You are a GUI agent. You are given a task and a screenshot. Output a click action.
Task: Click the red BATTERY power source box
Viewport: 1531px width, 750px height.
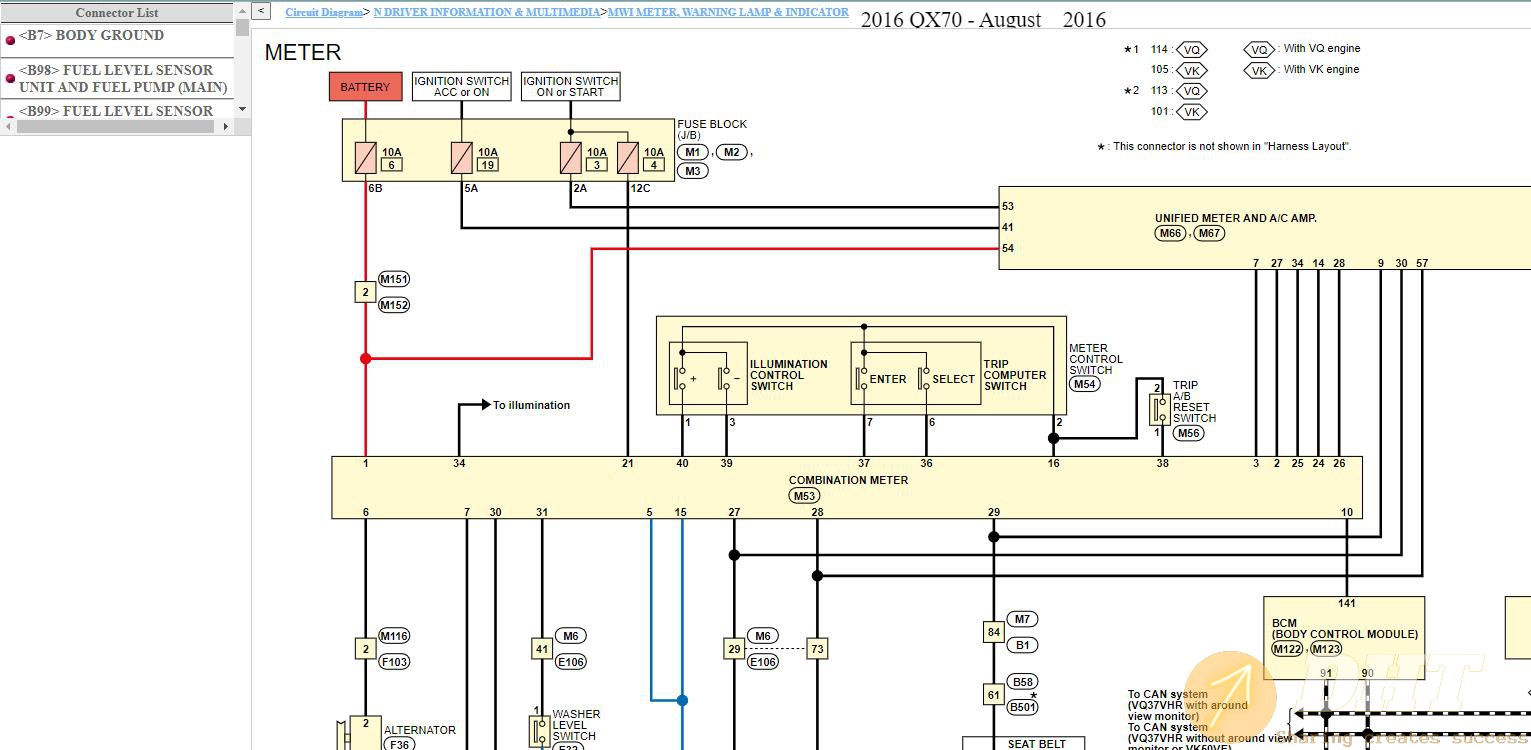[366, 87]
